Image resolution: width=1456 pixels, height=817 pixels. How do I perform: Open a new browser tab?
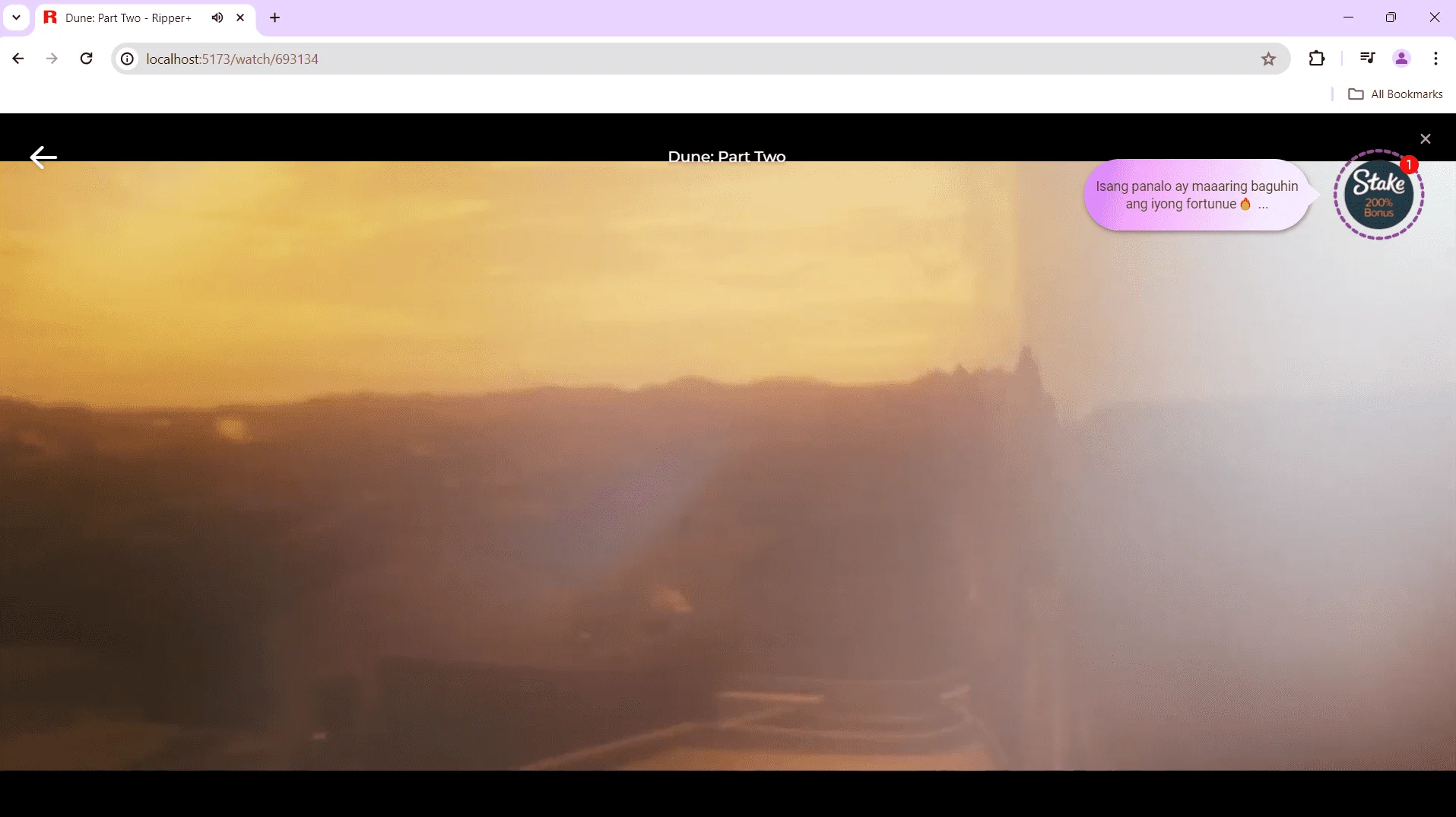pos(275,17)
